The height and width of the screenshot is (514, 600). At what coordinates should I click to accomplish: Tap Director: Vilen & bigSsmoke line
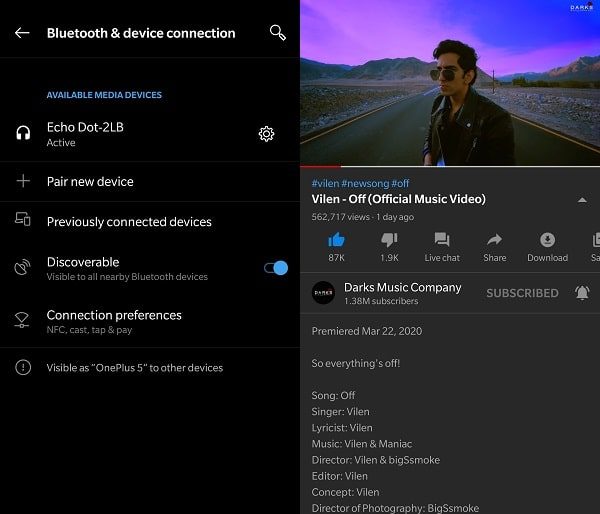click(376, 460)
